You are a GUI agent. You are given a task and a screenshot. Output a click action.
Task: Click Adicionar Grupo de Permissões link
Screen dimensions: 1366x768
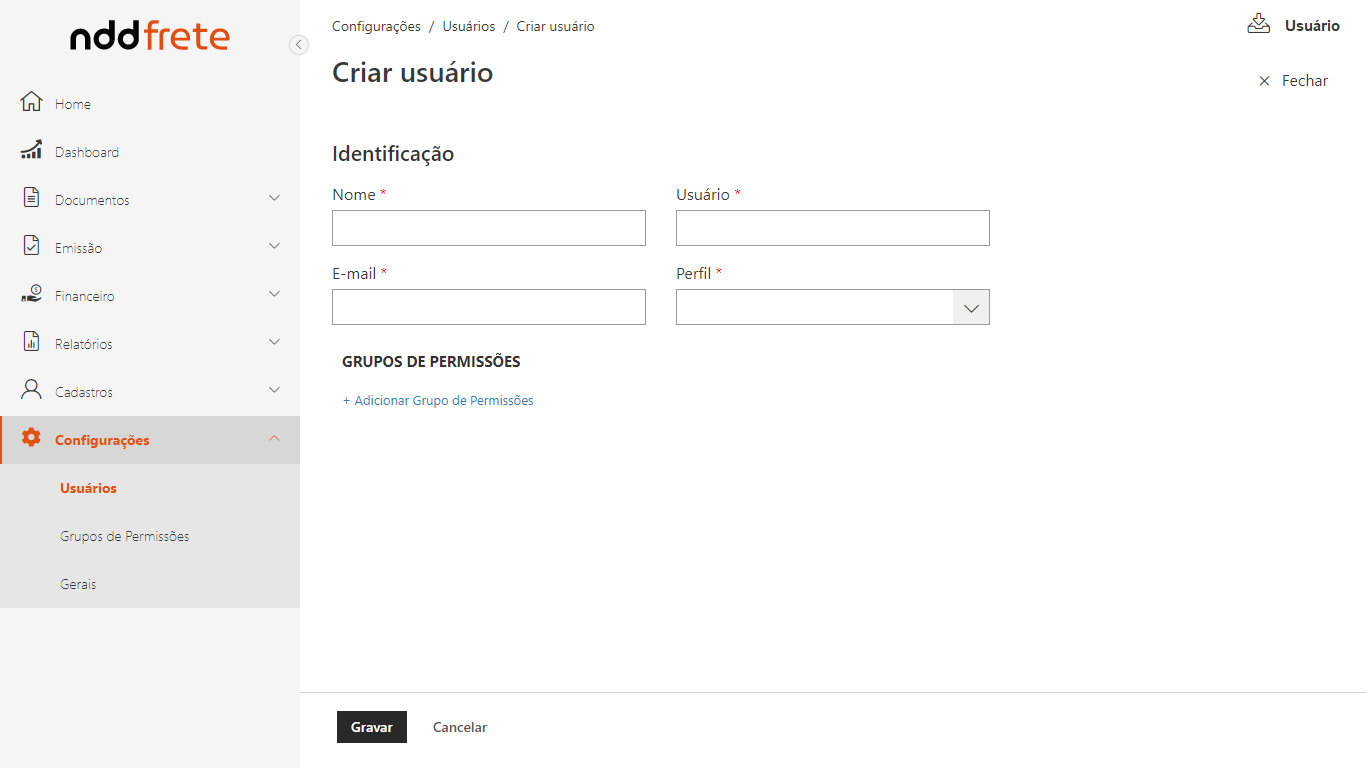point(438,401)
